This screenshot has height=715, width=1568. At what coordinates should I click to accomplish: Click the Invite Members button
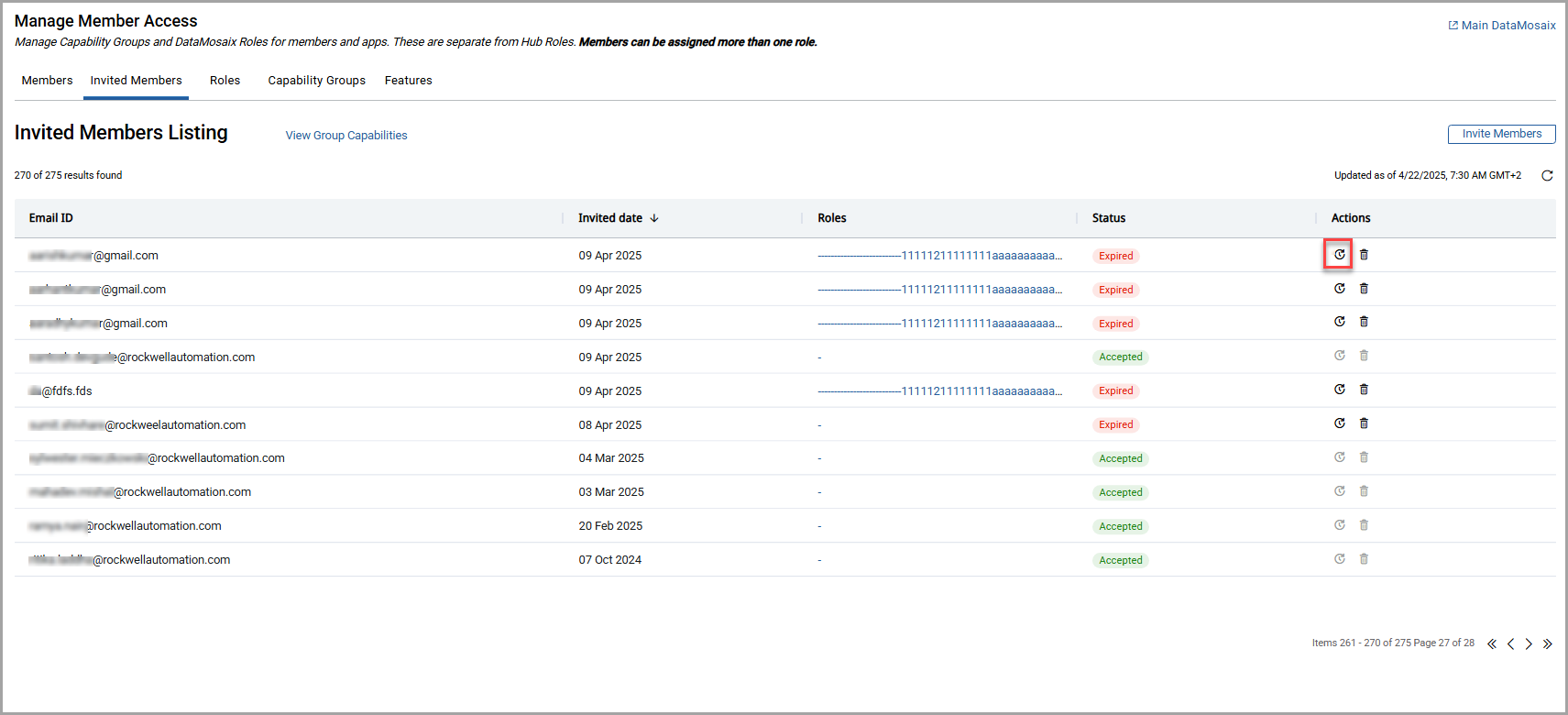point(1501,134)
